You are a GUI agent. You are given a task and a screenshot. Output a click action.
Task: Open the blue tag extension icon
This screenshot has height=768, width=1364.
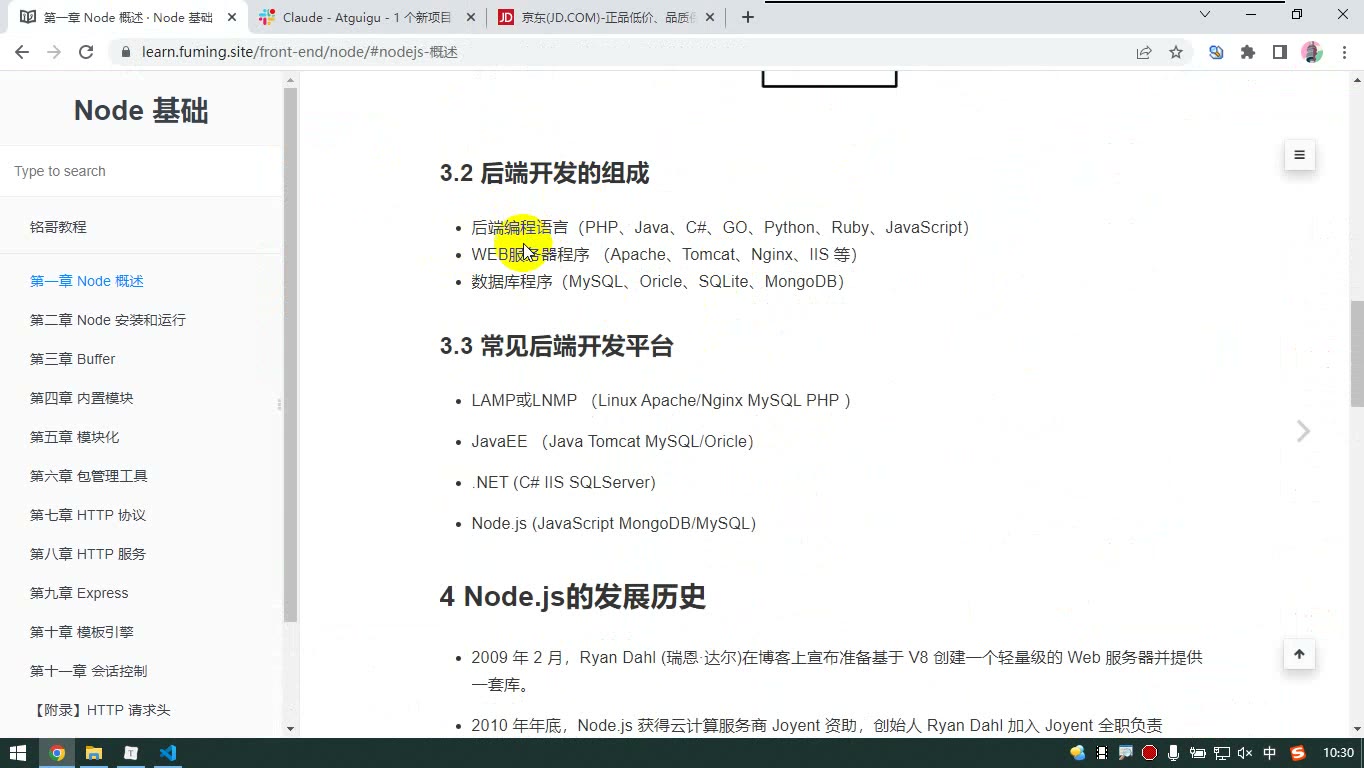1216,52
